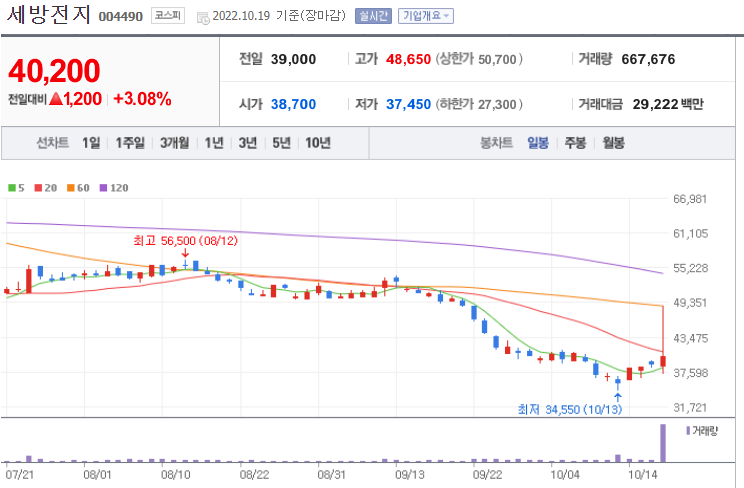Open the 기업개요 dropdown

coord(426,16)
